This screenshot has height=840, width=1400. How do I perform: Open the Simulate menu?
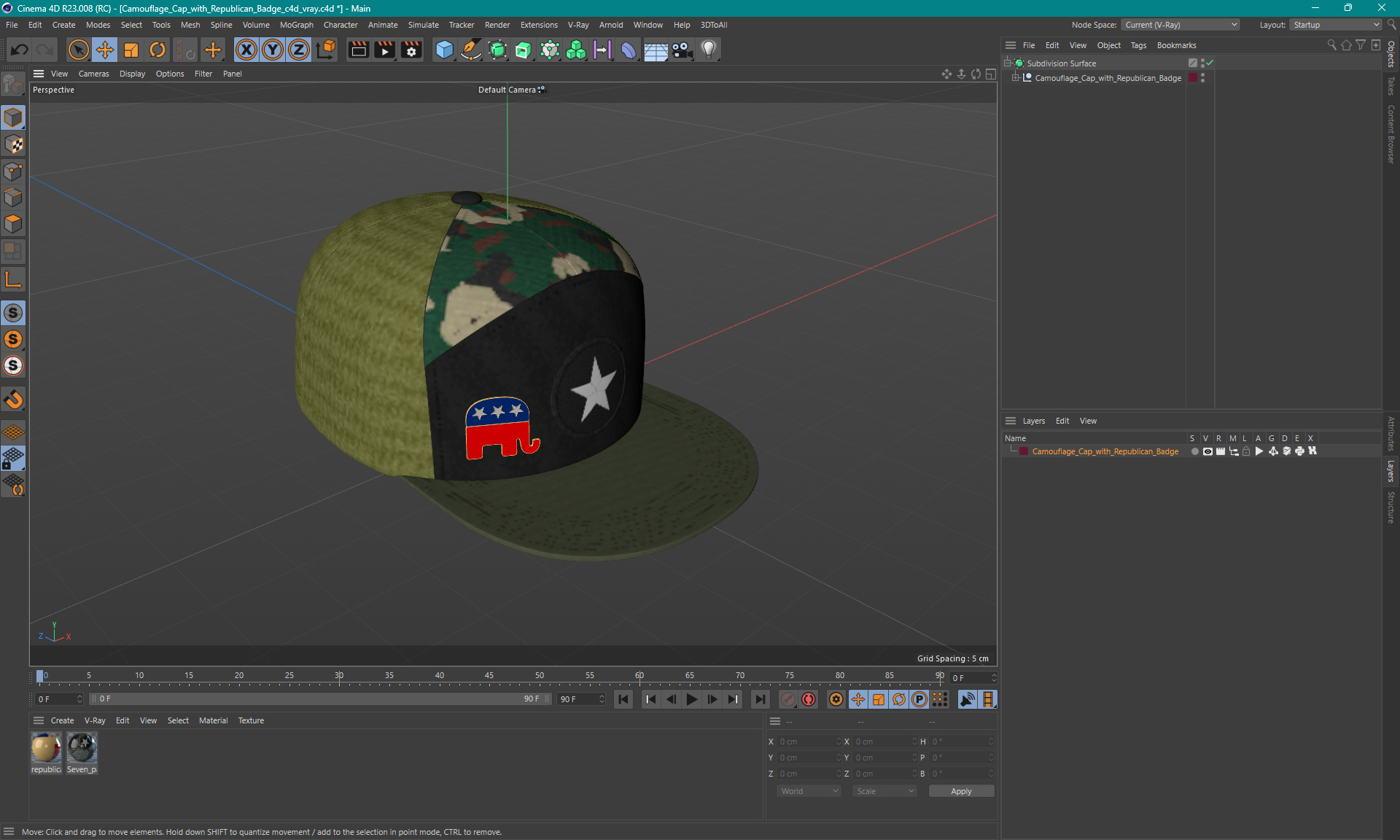pos(423,25)
